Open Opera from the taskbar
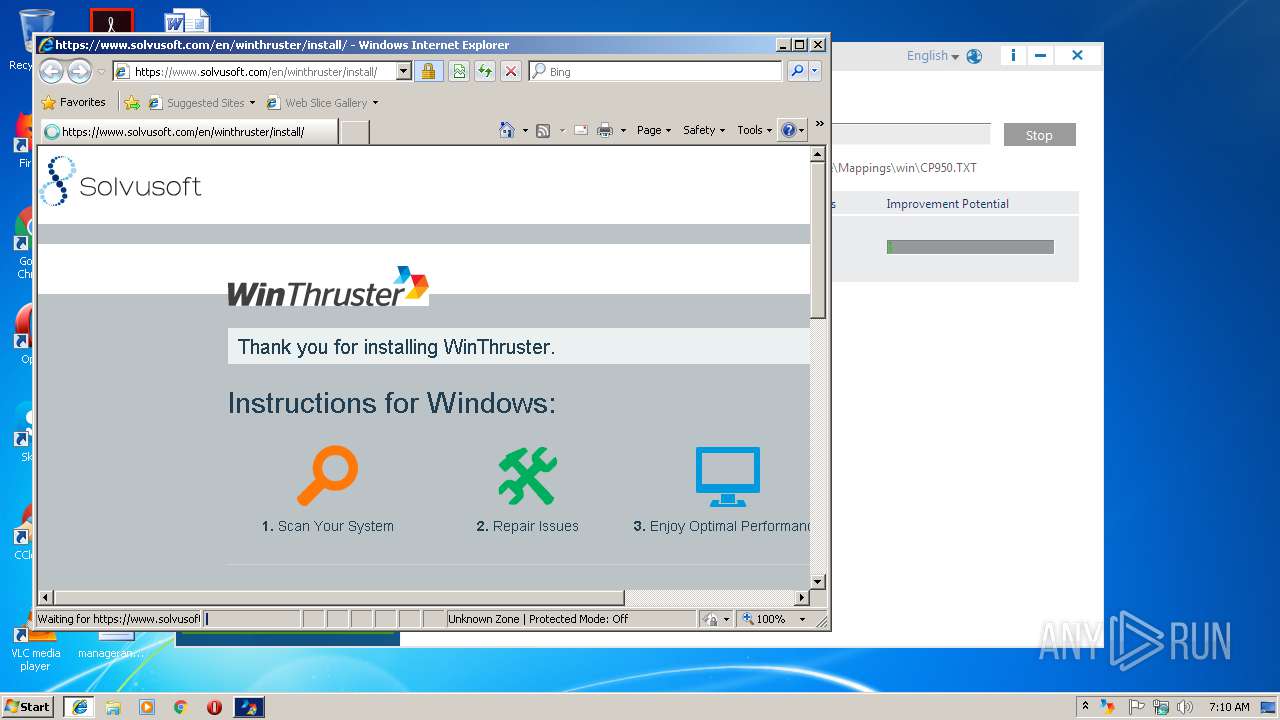 point(214,707)
